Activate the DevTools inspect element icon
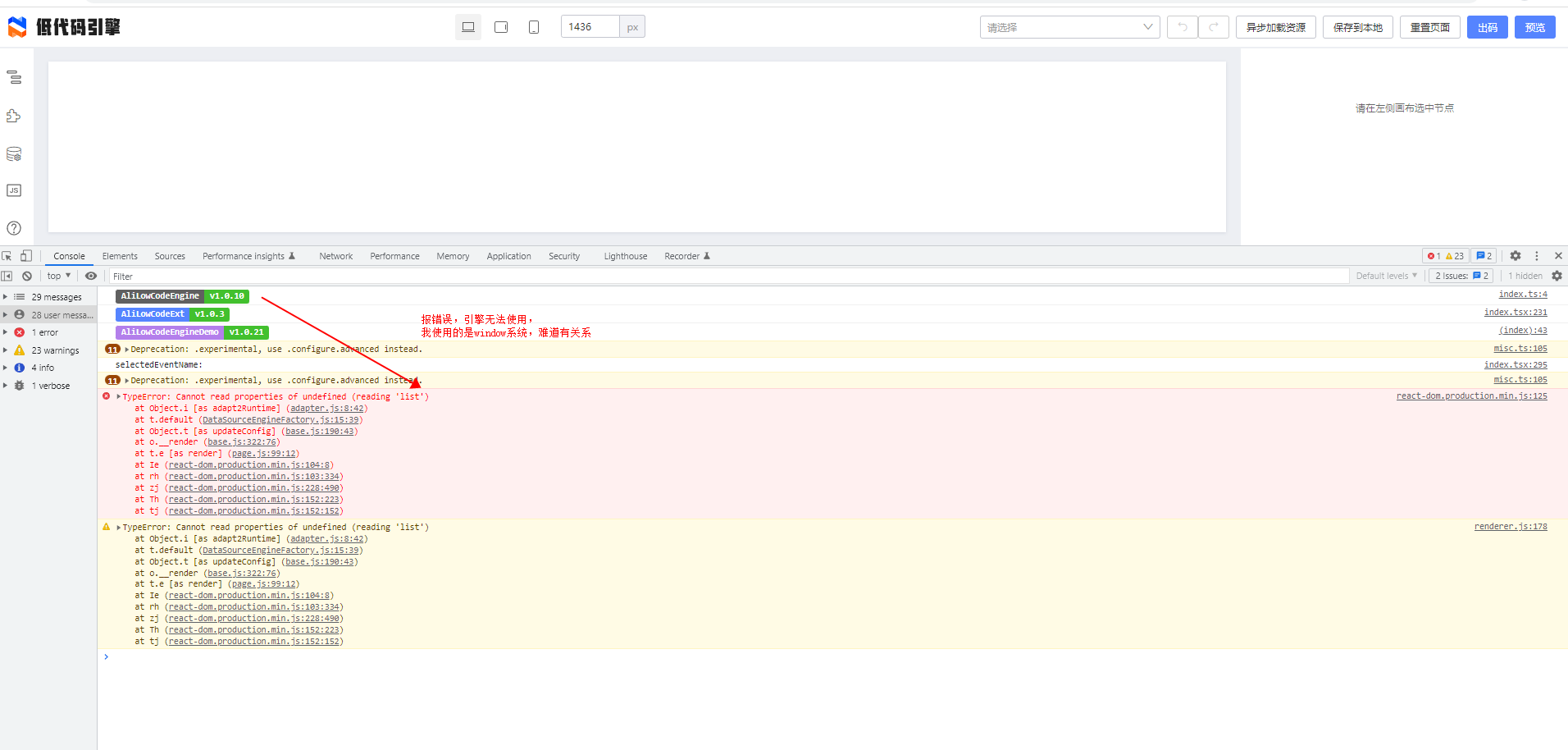The width and height of the screenshot is (1568, 750). pyautogui.click(x=7, y=256)
